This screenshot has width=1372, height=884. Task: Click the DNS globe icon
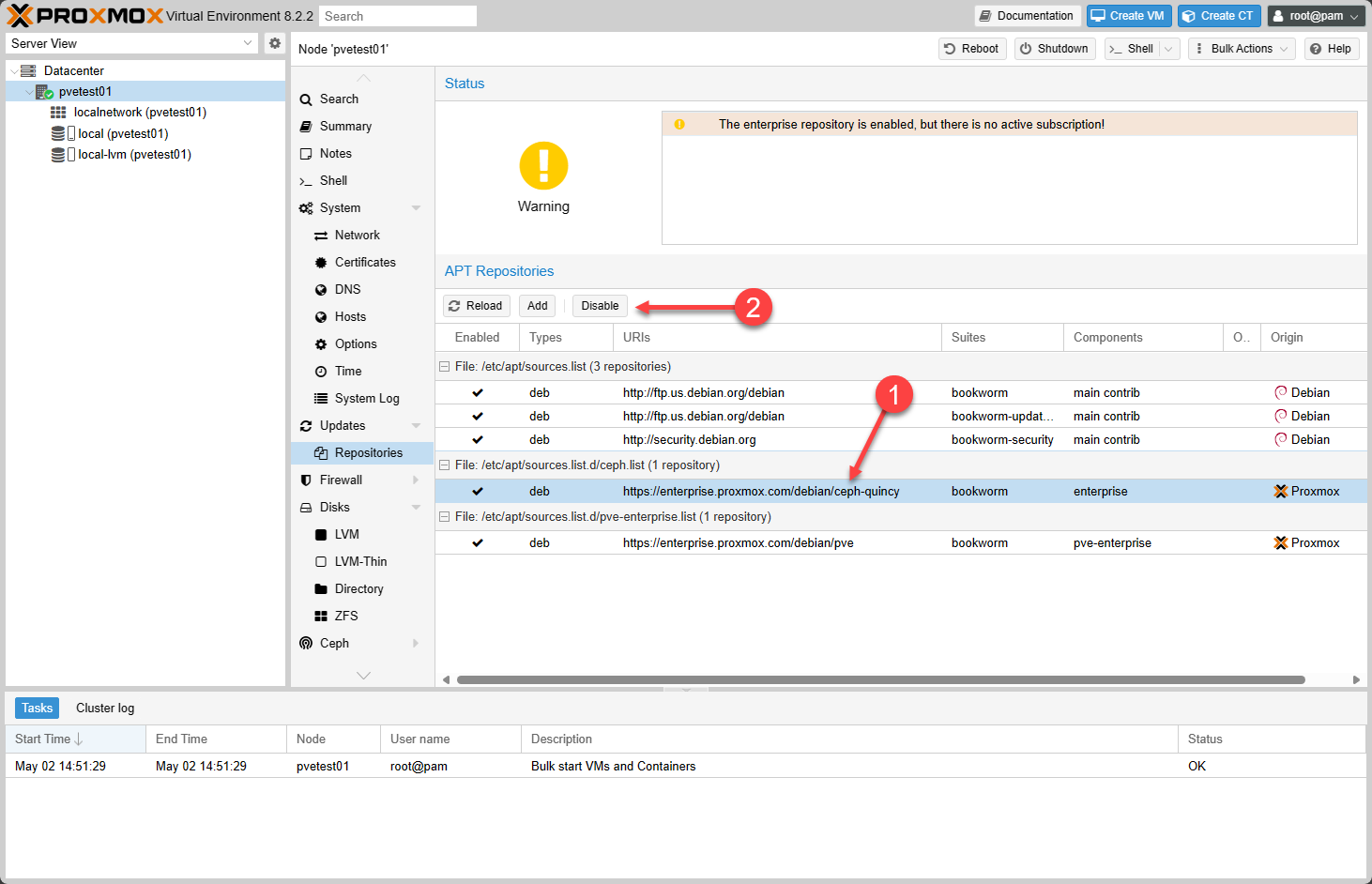tap(321, 290)
